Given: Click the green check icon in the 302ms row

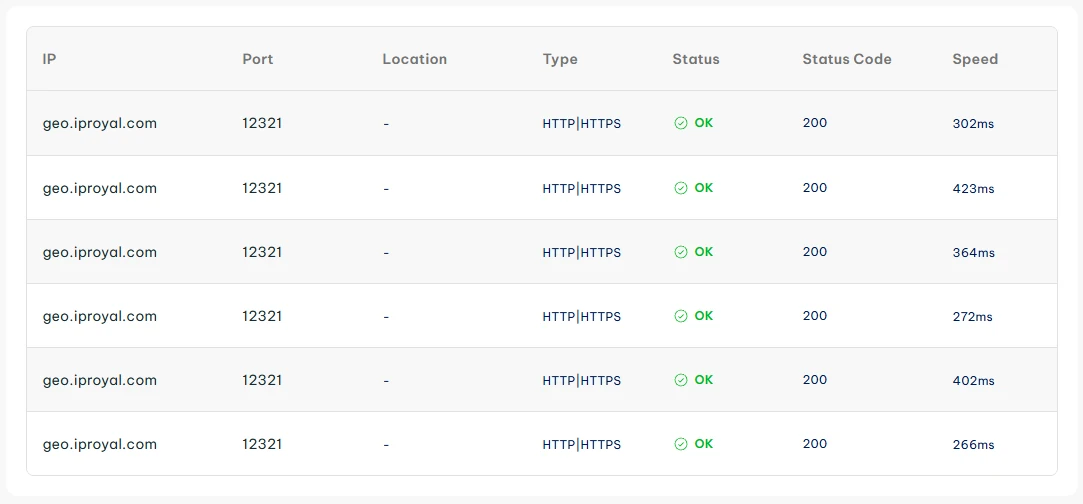Looking at the screenshot, I should [680, 124].
